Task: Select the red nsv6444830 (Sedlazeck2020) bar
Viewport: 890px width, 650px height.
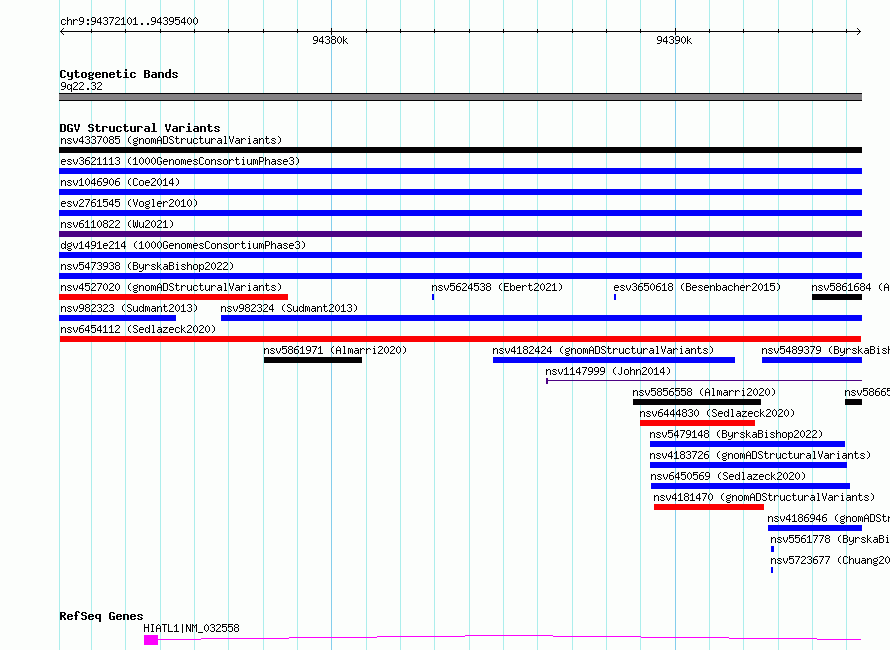Action: point(697,423)
